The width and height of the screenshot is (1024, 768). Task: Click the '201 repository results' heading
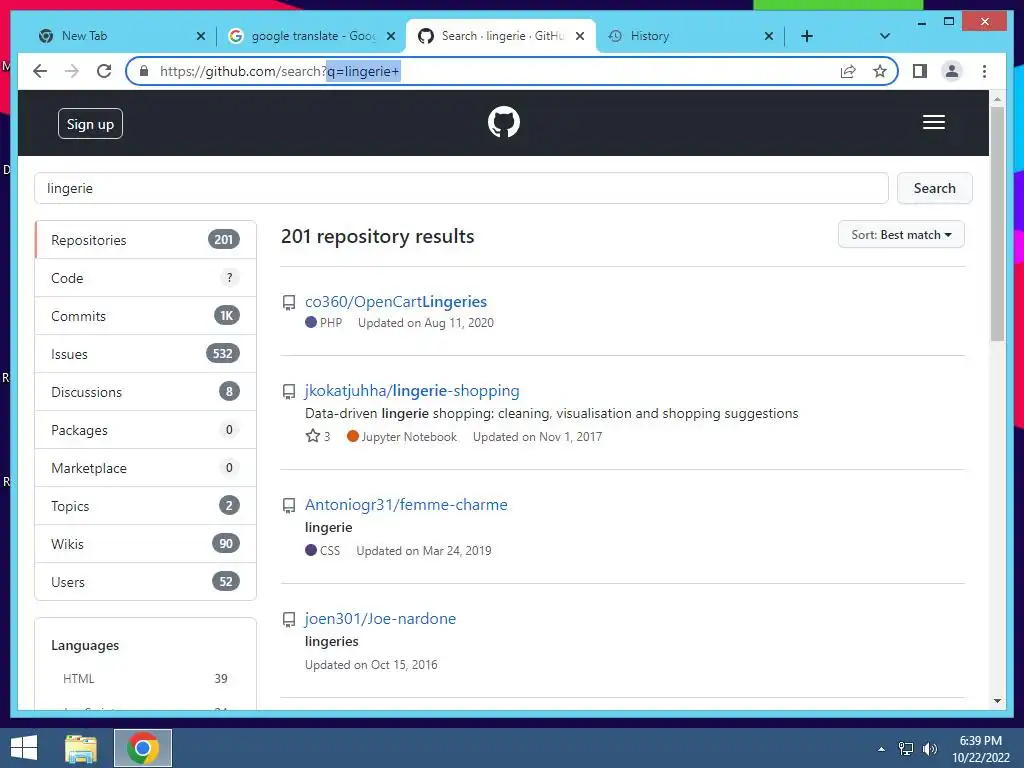click(377, 236)
